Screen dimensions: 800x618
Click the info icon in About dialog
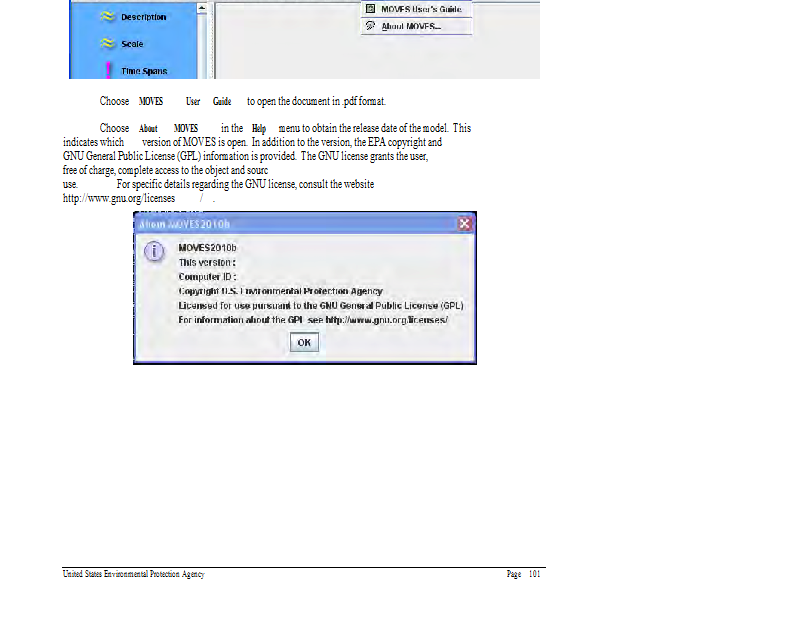[x=154, y=251]
